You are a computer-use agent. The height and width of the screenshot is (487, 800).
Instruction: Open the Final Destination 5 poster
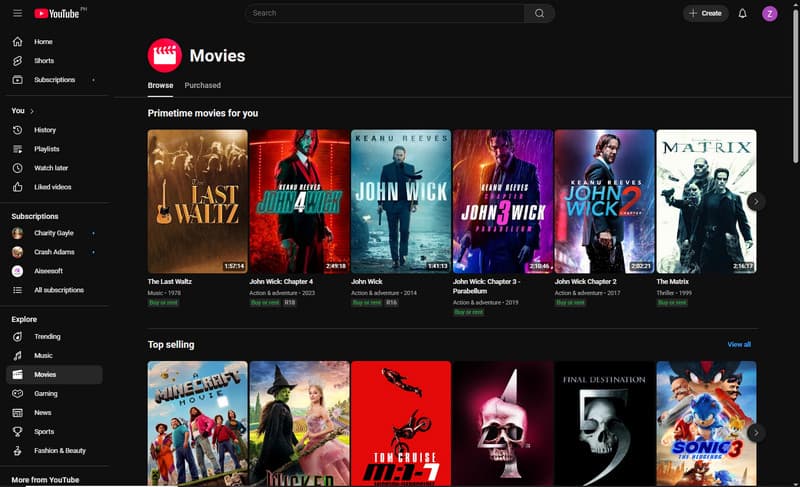(605, 423)
